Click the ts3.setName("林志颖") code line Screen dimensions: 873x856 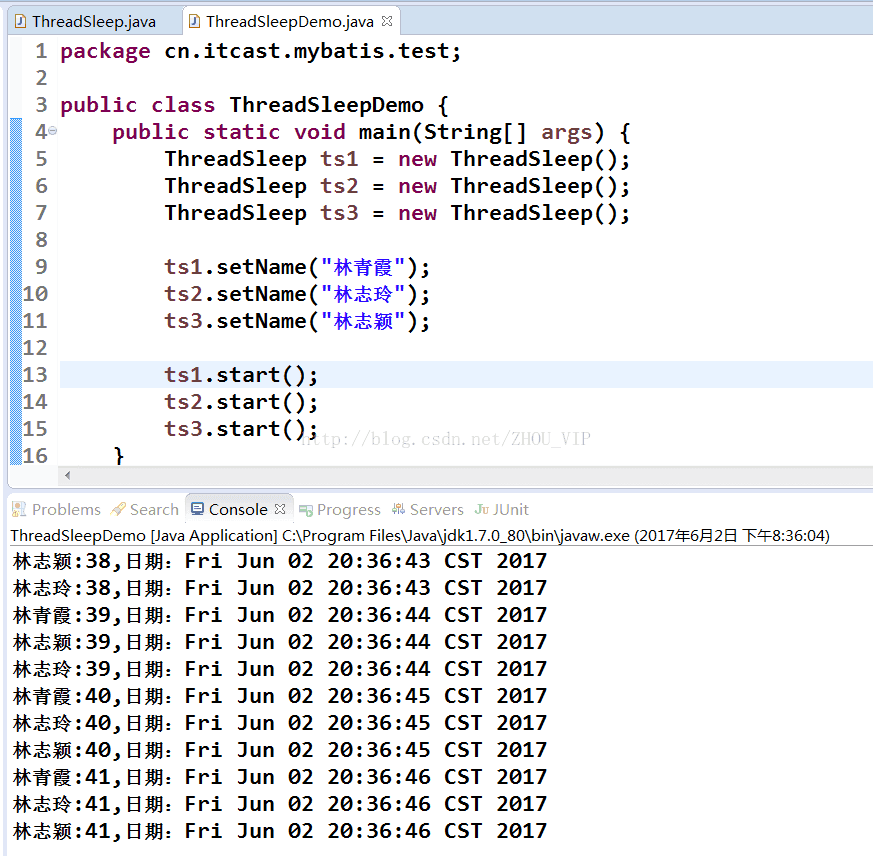pos(297,321)
